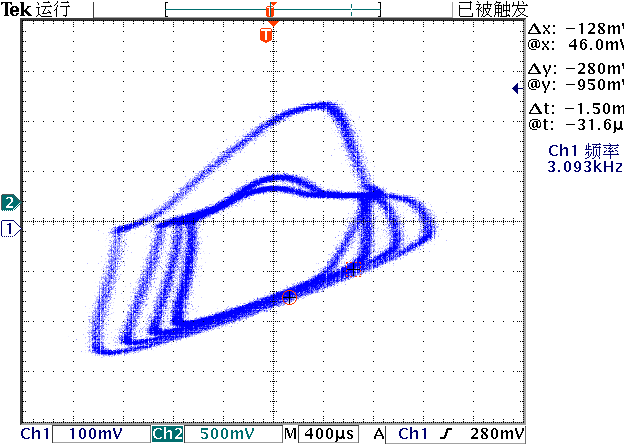
Task: Click the @x: 46.0m readout
Action: (575, 45)
